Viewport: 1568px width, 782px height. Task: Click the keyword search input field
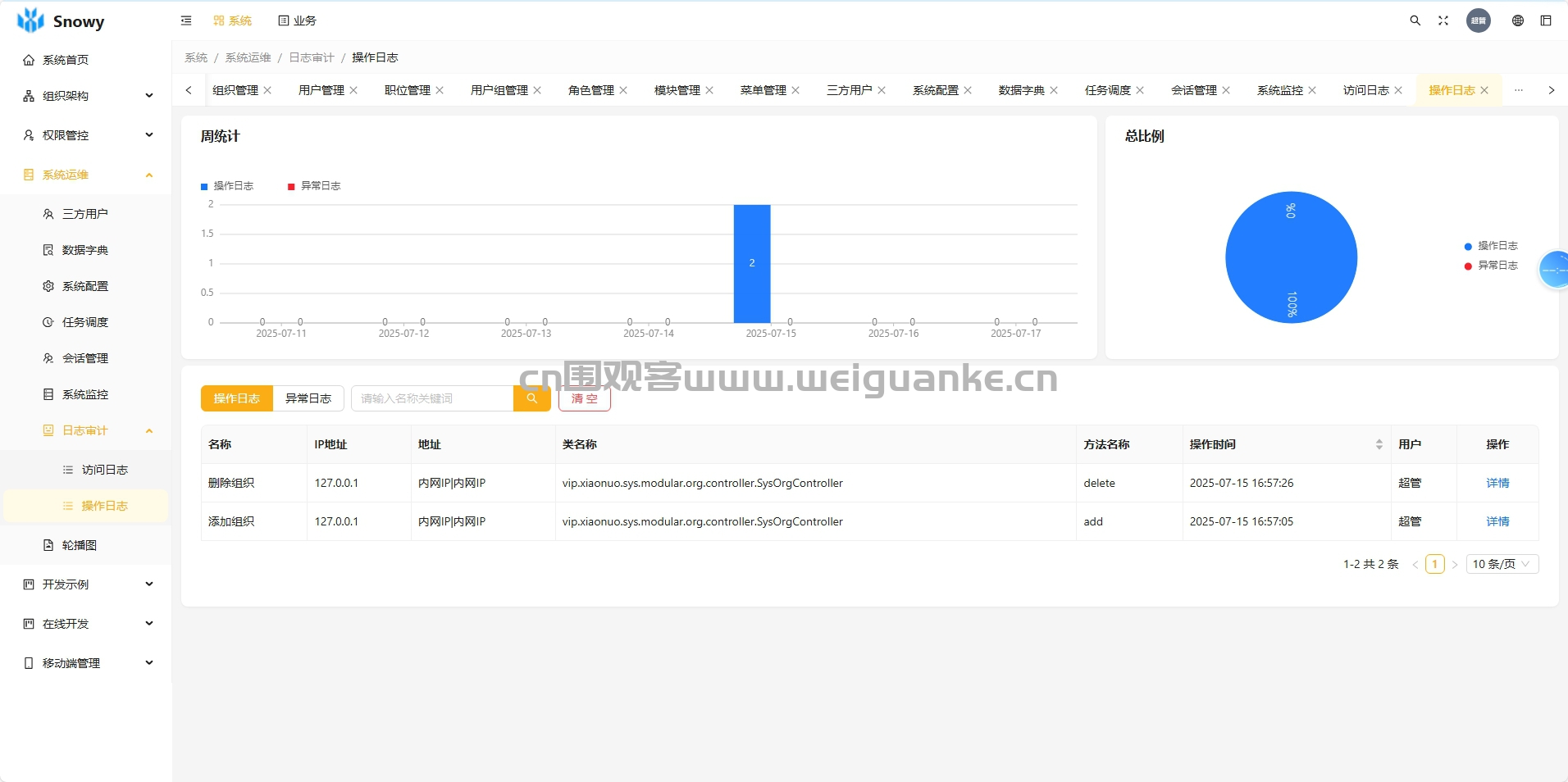pos(432,398)
